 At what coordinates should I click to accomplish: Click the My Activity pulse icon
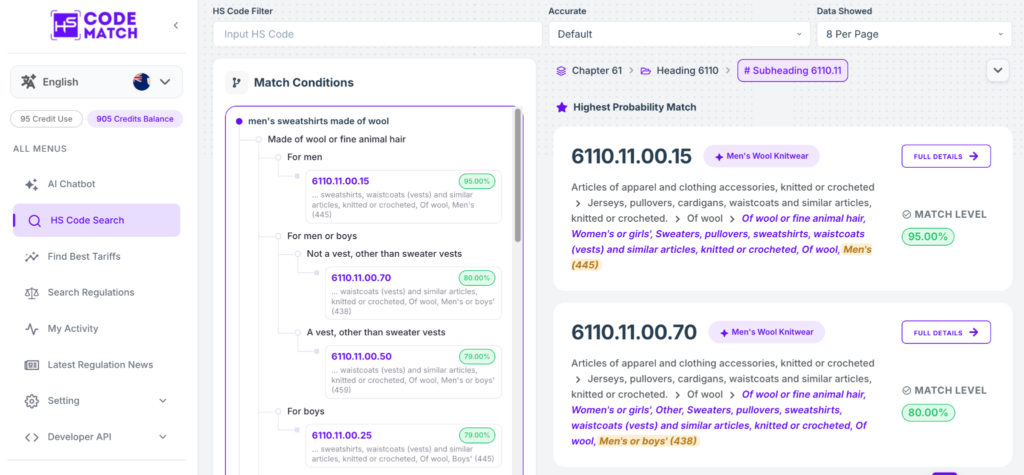click(31, 329)
